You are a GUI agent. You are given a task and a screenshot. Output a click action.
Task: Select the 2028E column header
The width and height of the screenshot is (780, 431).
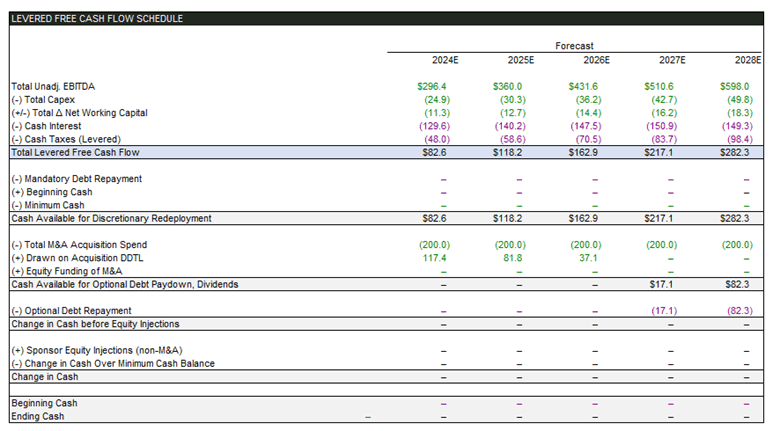[747, 60]
